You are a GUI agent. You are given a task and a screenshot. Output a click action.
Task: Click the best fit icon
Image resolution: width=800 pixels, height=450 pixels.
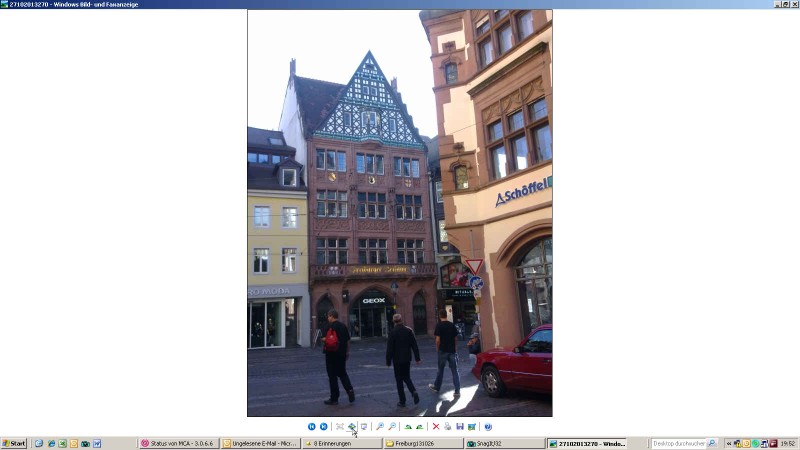coord(340,427)
